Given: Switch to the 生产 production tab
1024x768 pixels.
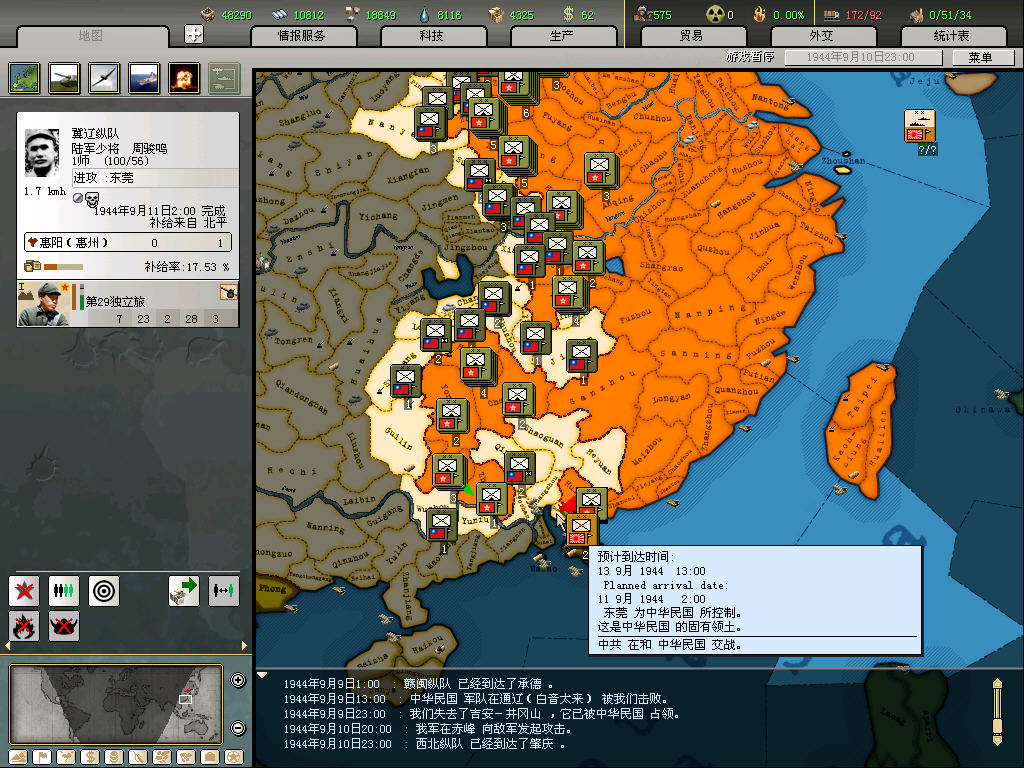Looking at the screenshot, I should tap(562, 36).
